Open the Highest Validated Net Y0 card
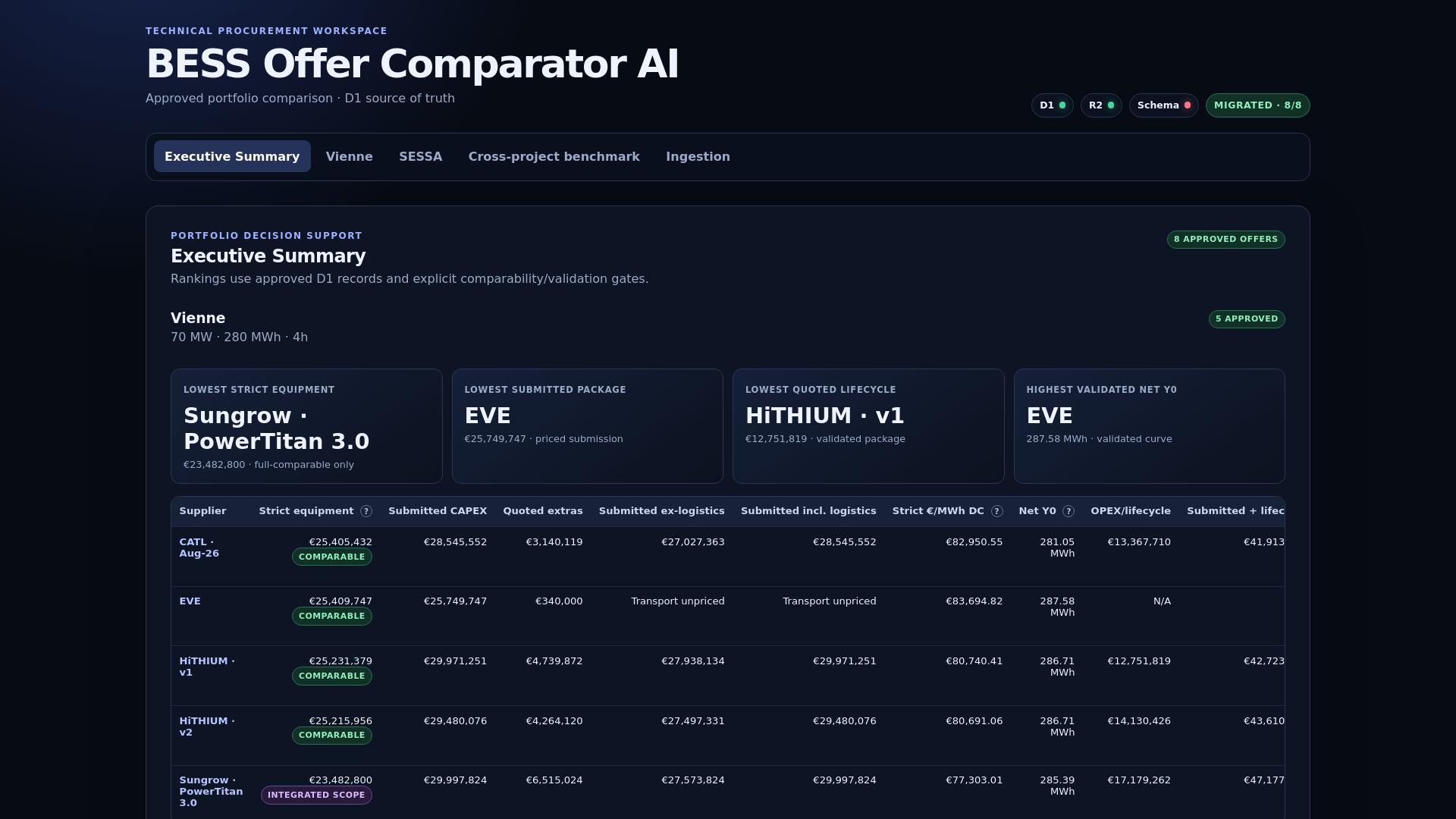 point(1150,426)
